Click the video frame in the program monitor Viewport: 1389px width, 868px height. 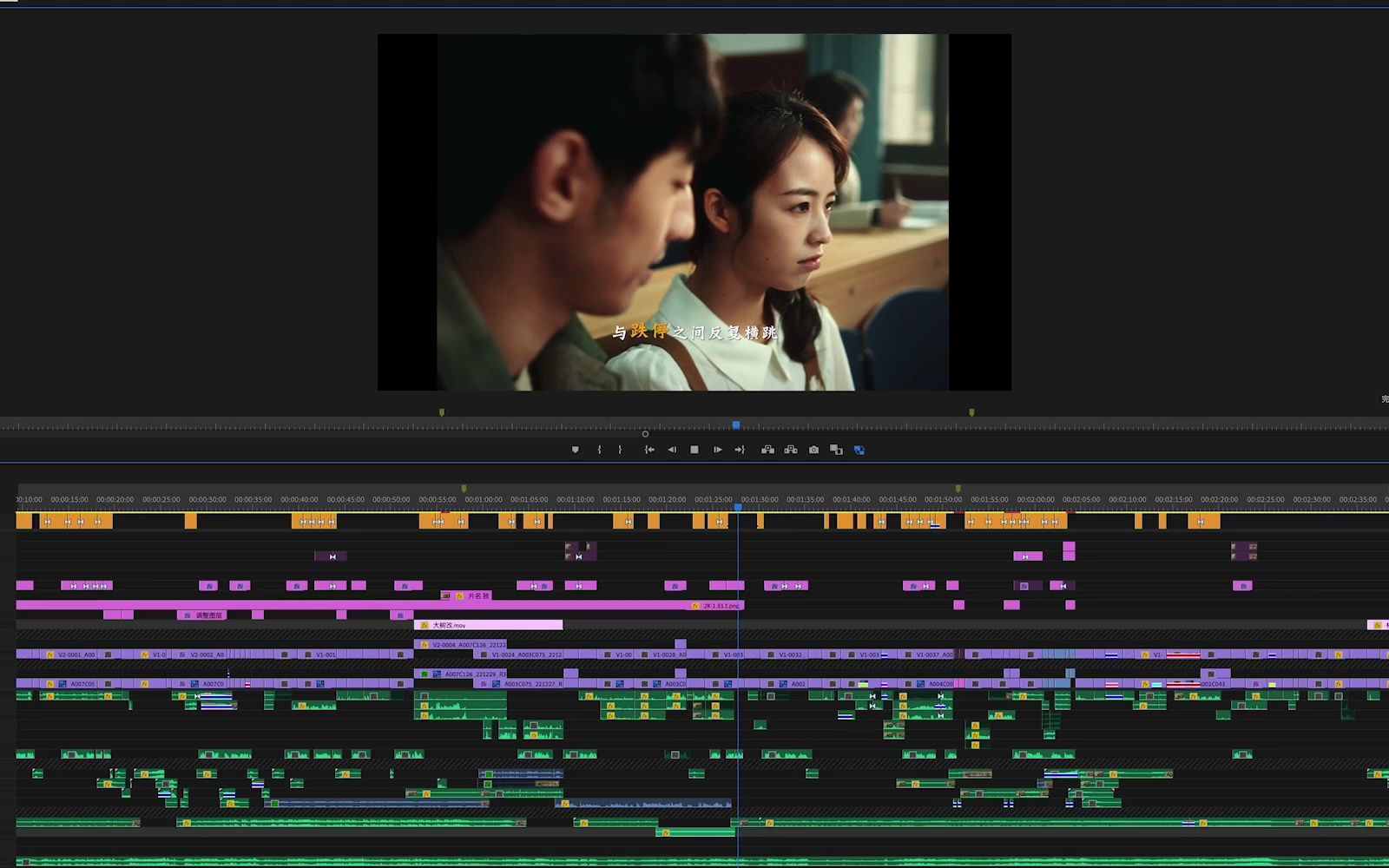coord(694,212)
